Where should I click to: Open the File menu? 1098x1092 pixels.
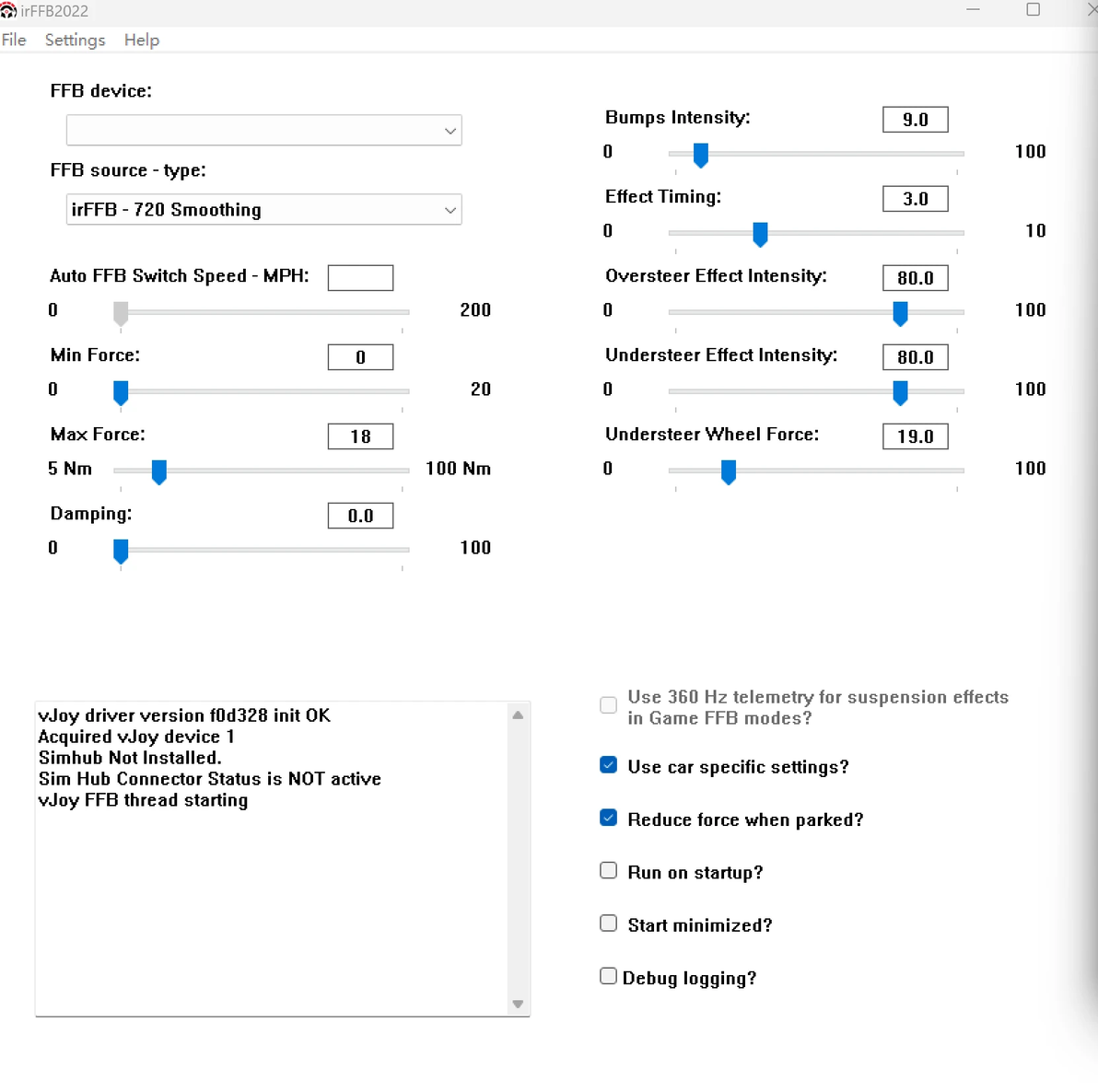pyautogui.click(x=14, y=40)
